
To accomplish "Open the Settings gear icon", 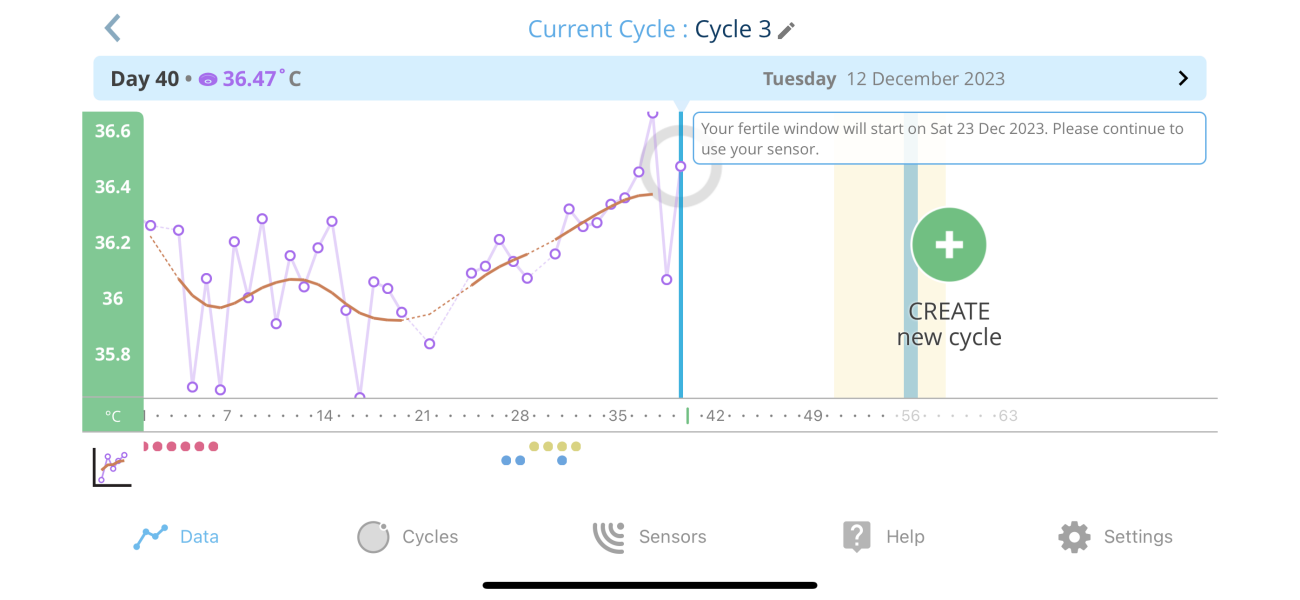I will 1073,536.
